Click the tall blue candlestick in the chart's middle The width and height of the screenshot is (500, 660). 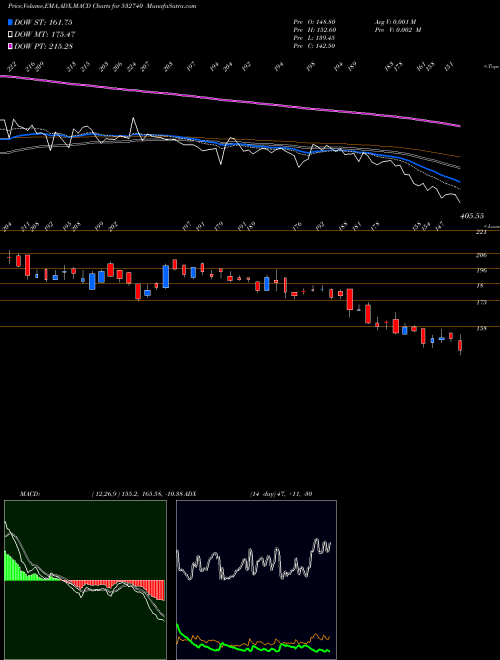166,277
